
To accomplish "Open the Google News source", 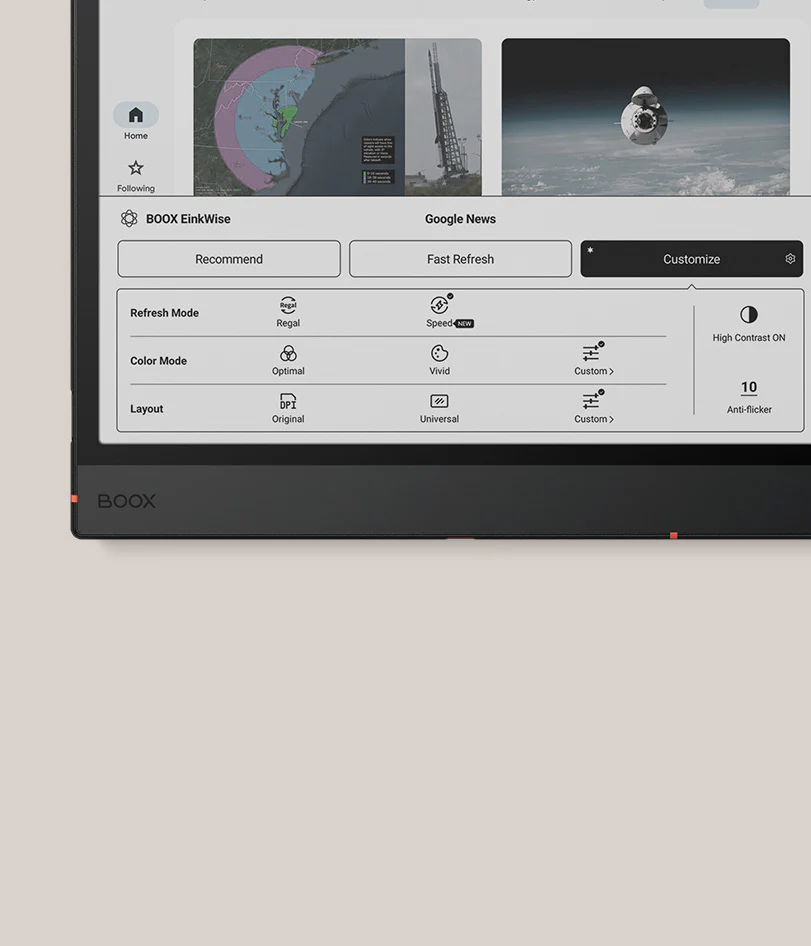I will (x=460, y=219).
